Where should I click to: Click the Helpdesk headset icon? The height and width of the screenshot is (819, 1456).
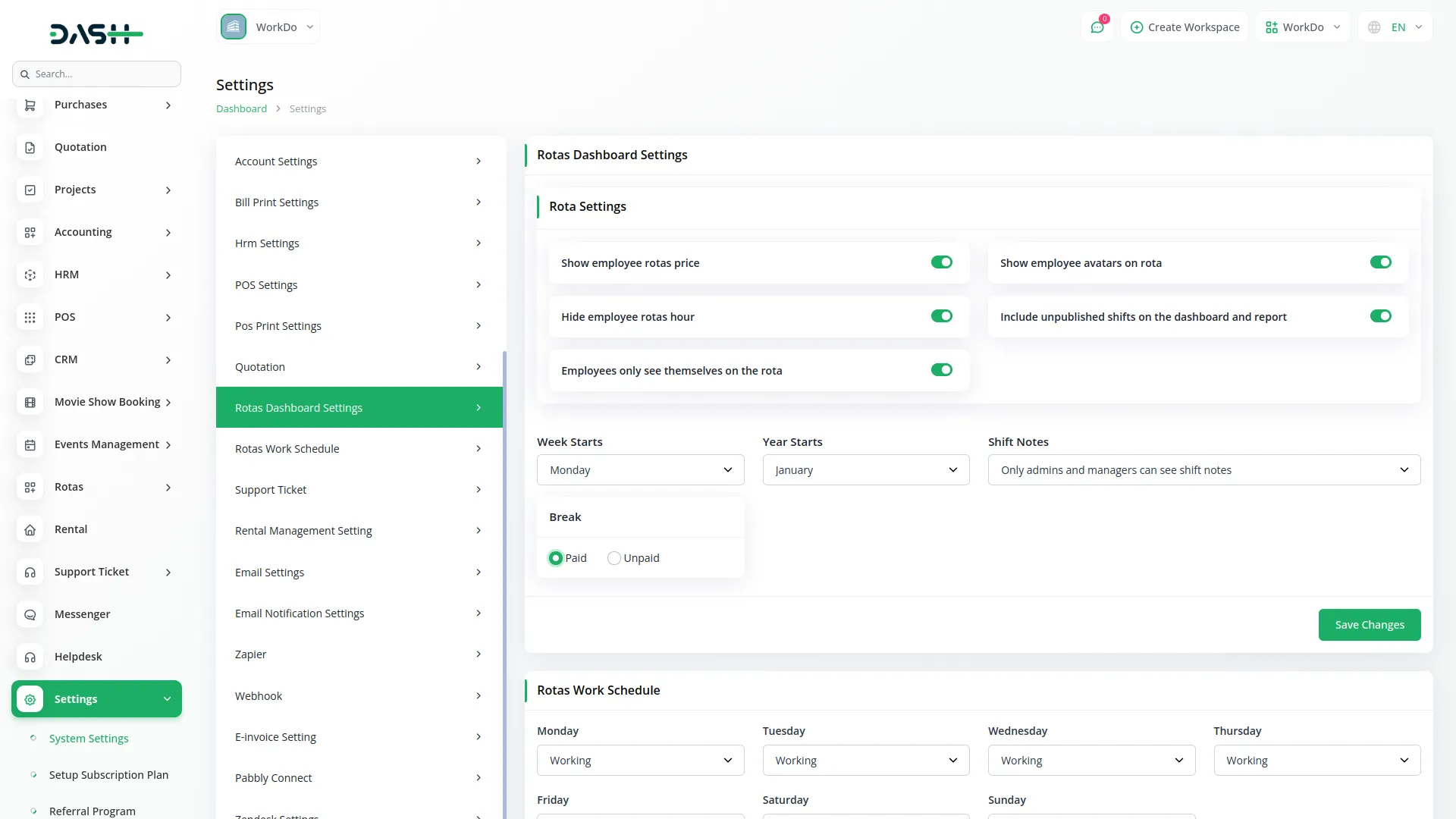pyautogui.click(x=30, y=657)
